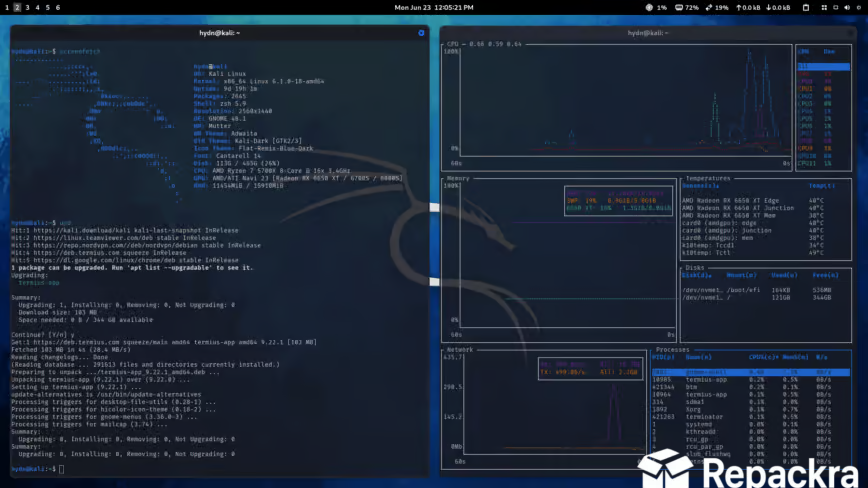Open the grid applet icon in top bar
868x488 pixels.
pos(824,8)
